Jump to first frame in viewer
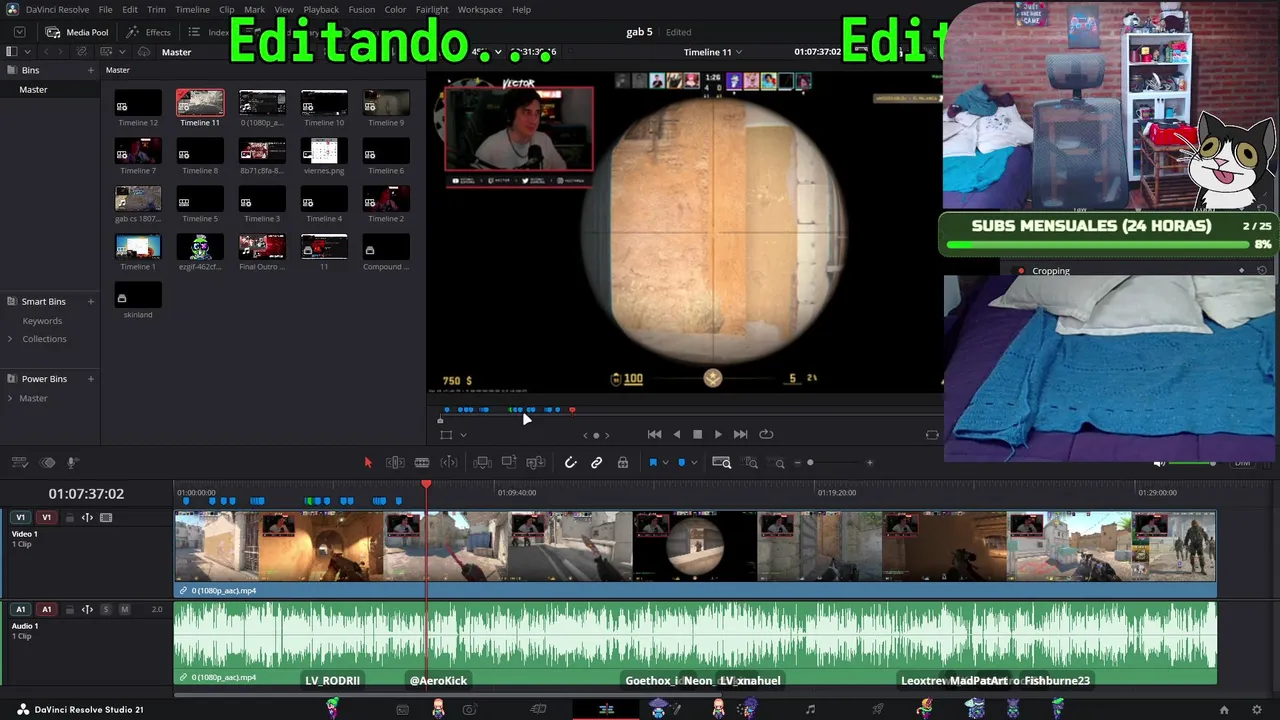 [x=654, y=434]
